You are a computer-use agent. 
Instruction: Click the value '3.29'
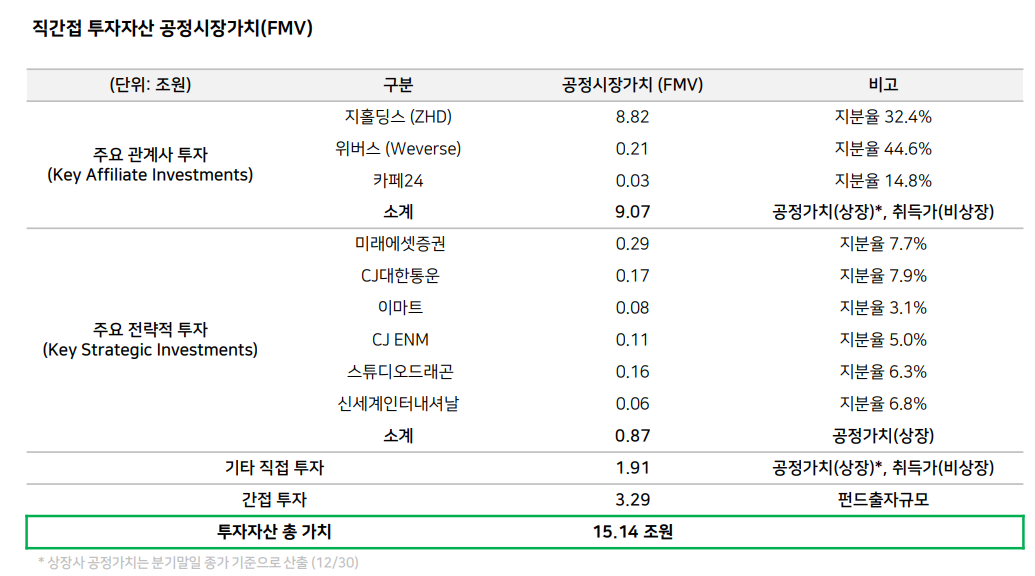pyautogui.click(x=632, y=499)
